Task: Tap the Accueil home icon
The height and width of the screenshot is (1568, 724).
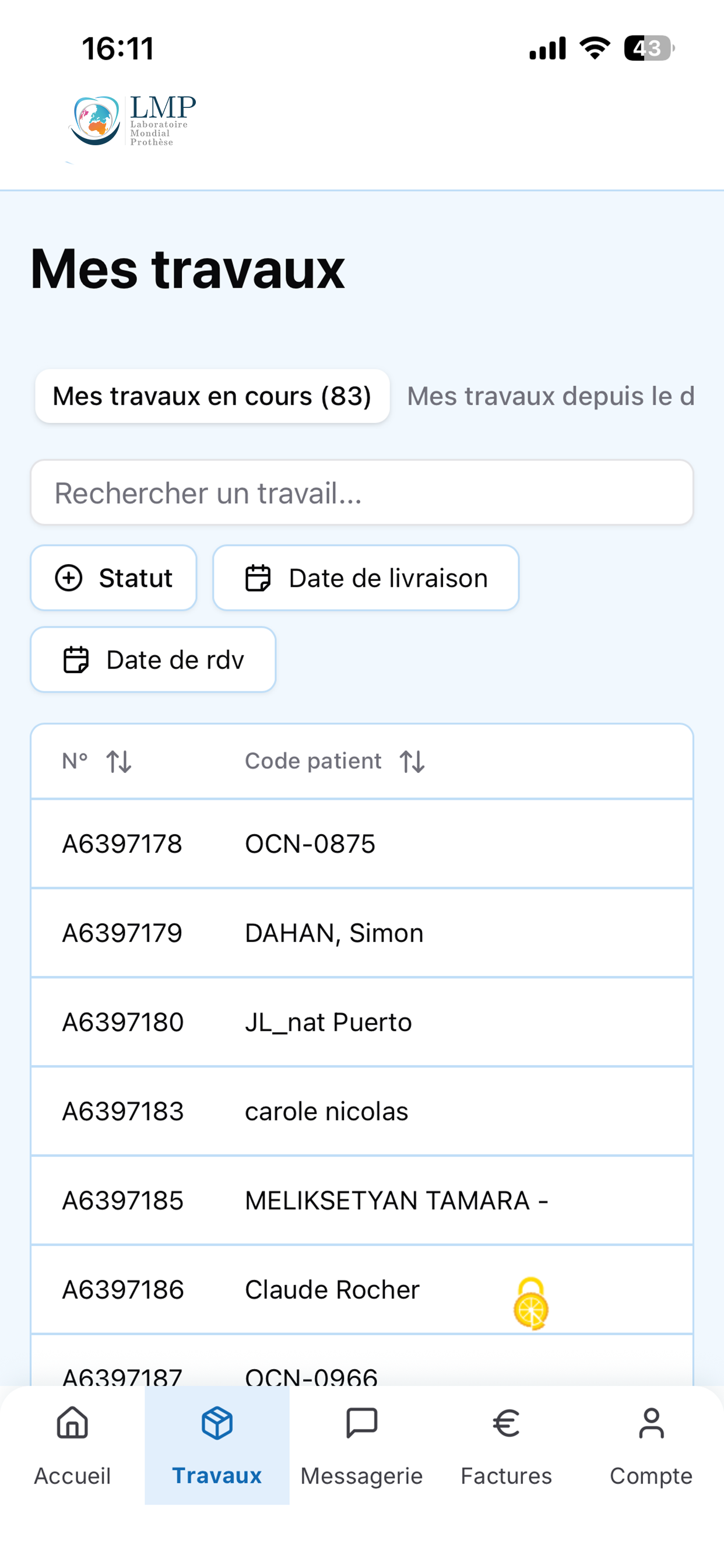Action: [x=72, y=1423]
